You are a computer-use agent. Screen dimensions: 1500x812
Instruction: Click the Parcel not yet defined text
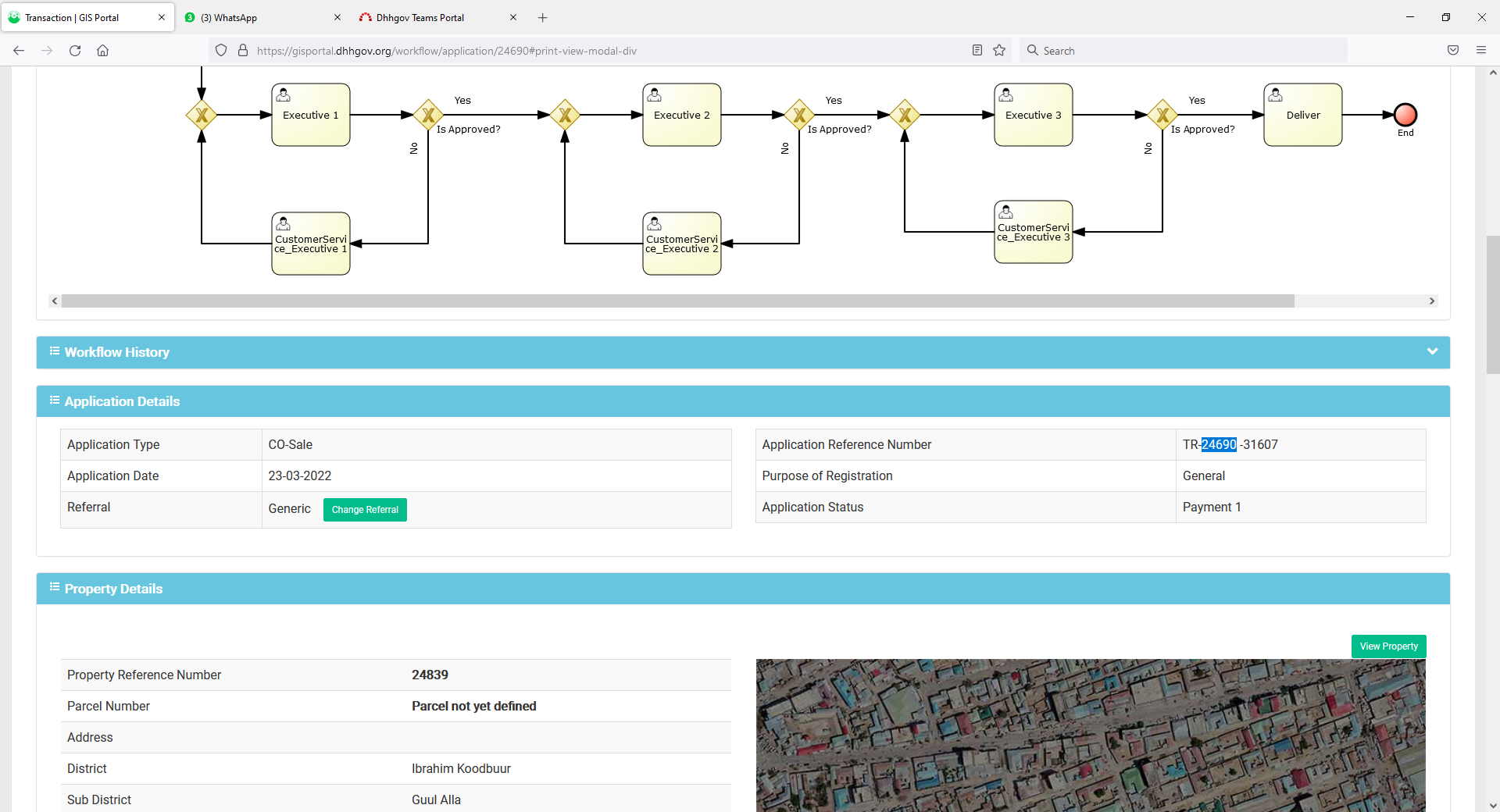click(x=474, y=706)
